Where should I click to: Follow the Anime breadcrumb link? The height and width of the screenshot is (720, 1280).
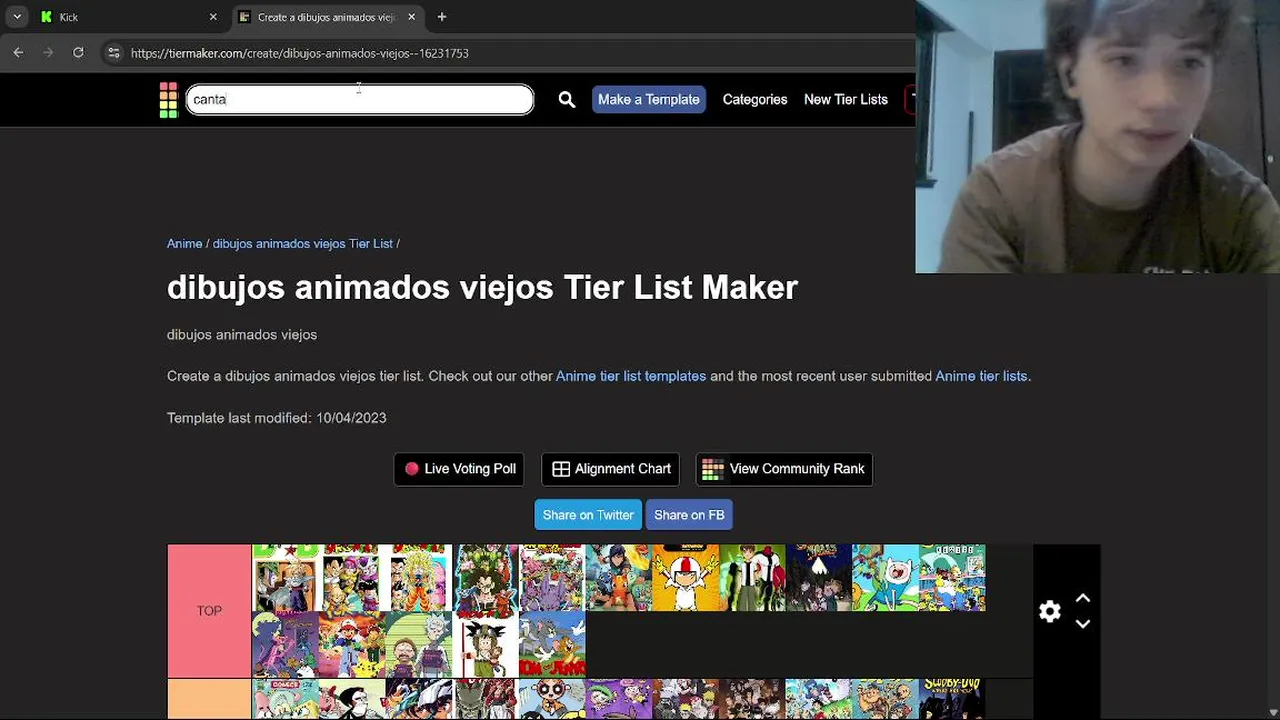(184, 244)
